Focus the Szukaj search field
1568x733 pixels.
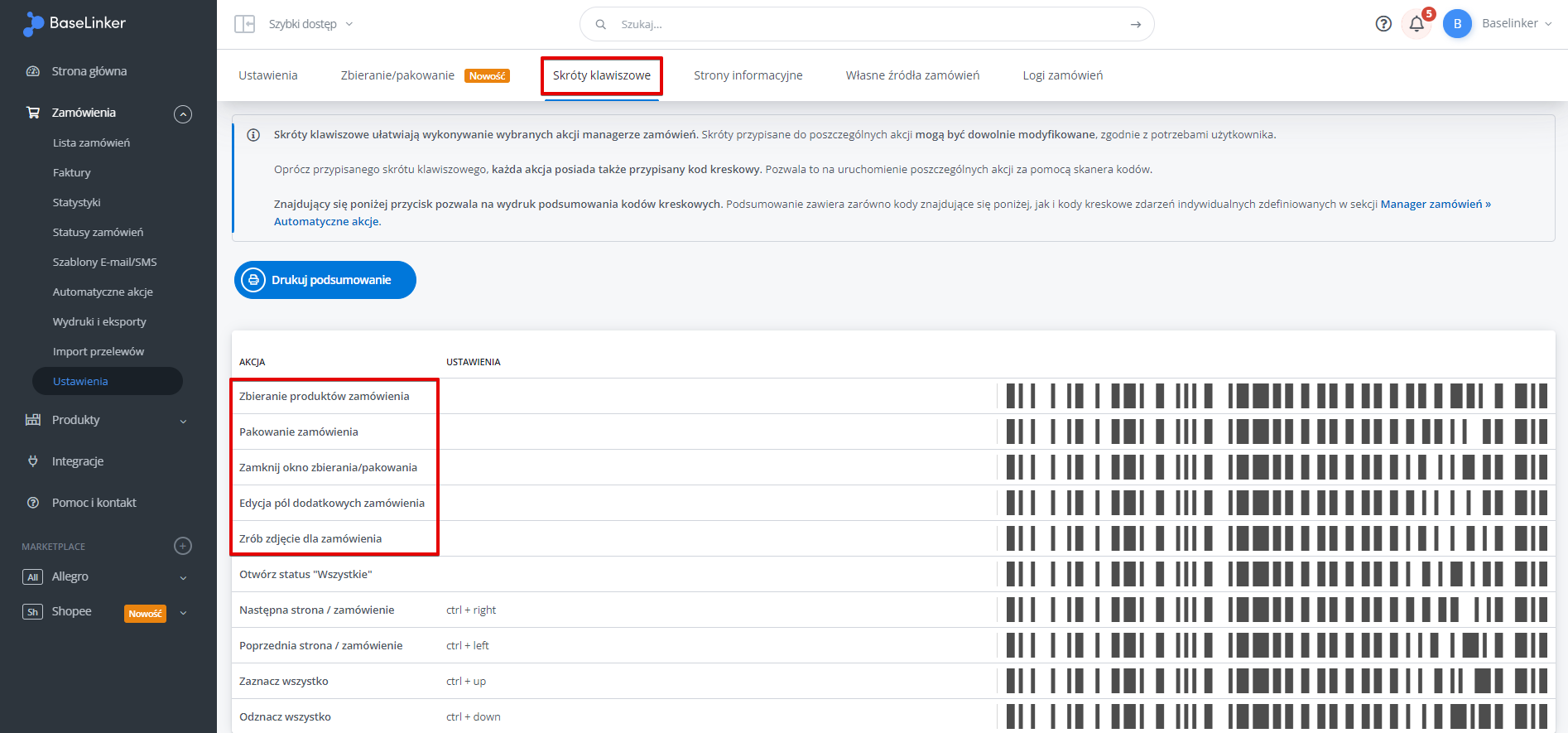[x=867, y=24]
